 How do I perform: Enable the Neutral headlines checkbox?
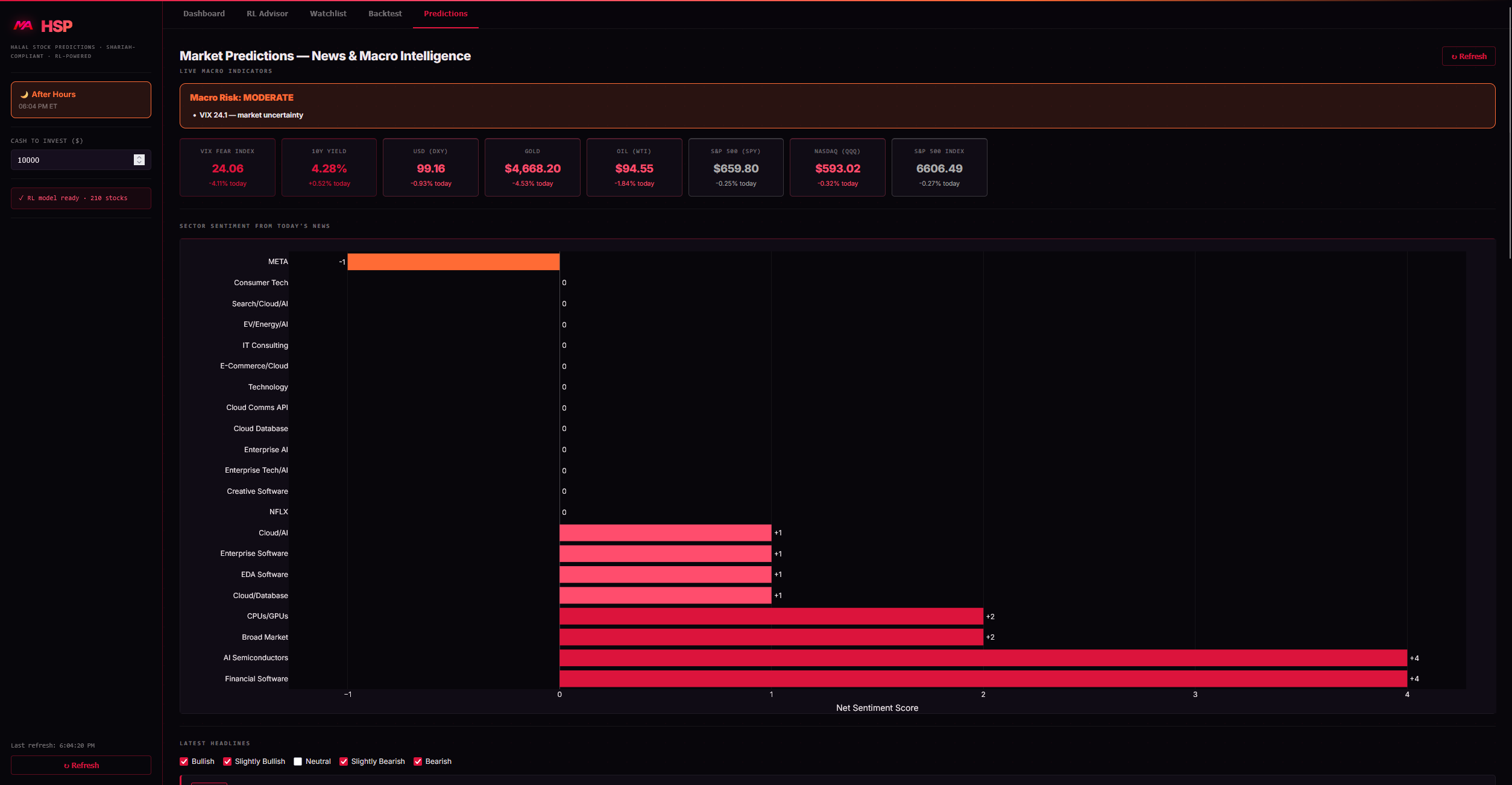pyautogui.click(x=298, y=761)
